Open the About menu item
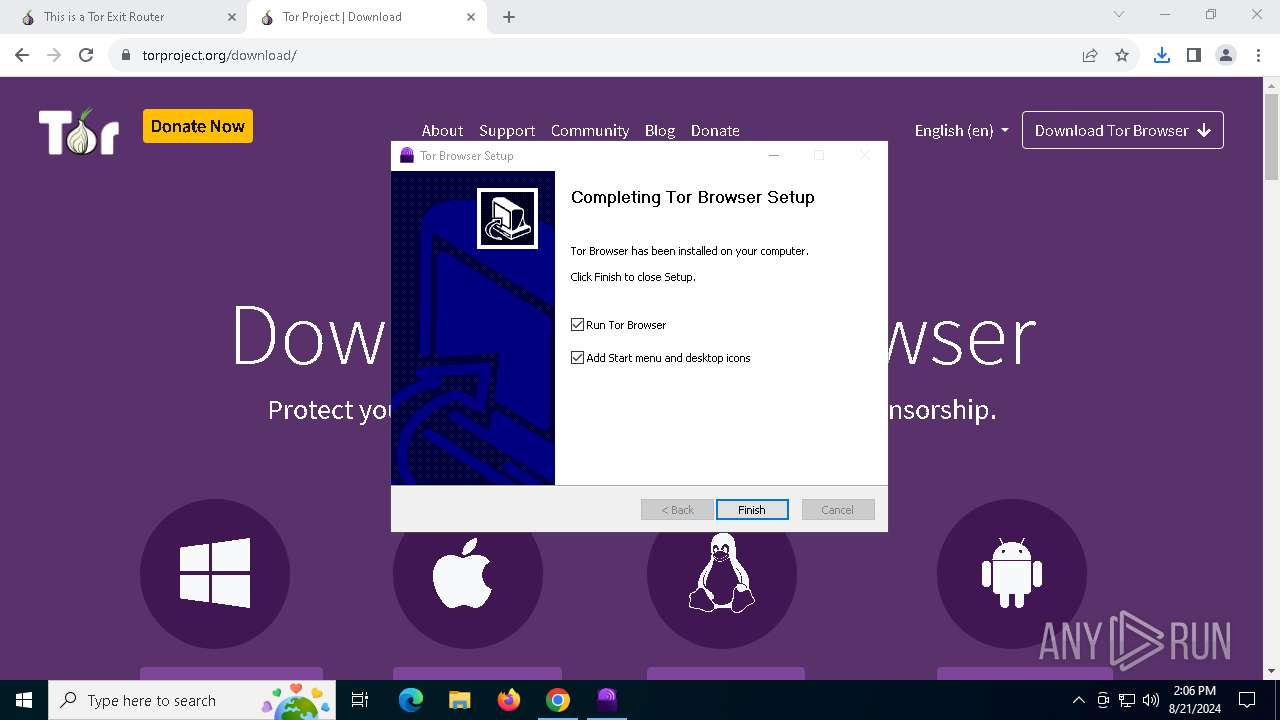 tap(442, 130)
